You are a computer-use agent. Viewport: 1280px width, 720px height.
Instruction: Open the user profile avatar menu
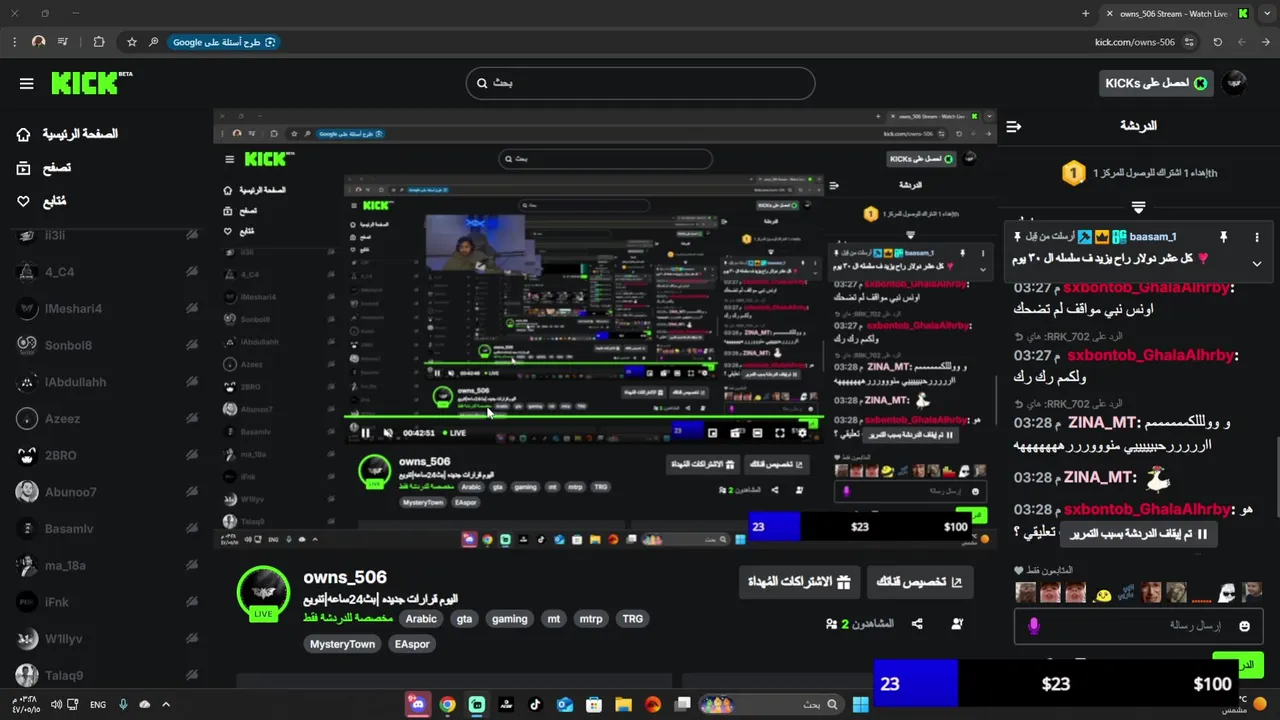click(1235, 83)
